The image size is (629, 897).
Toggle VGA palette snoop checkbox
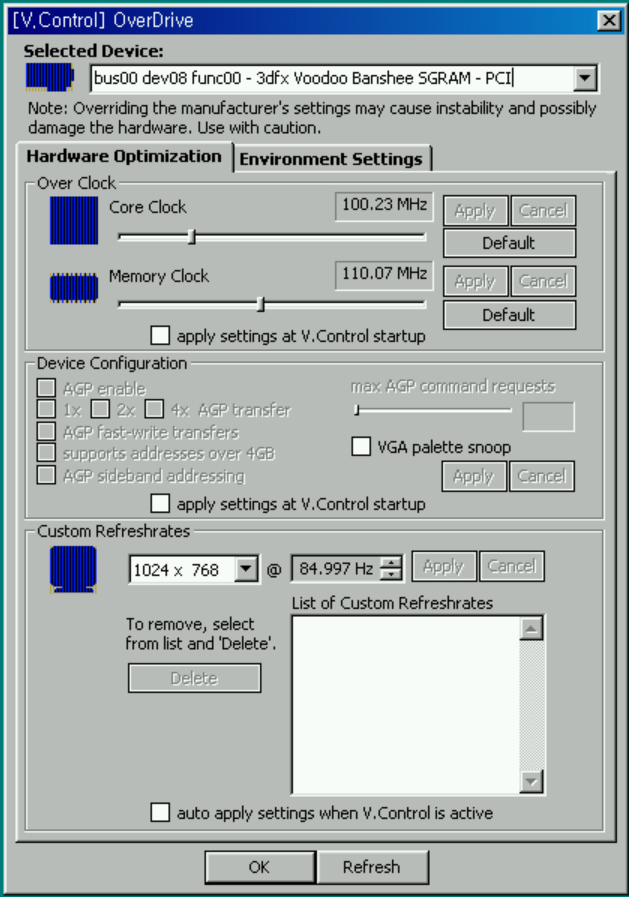361,447
